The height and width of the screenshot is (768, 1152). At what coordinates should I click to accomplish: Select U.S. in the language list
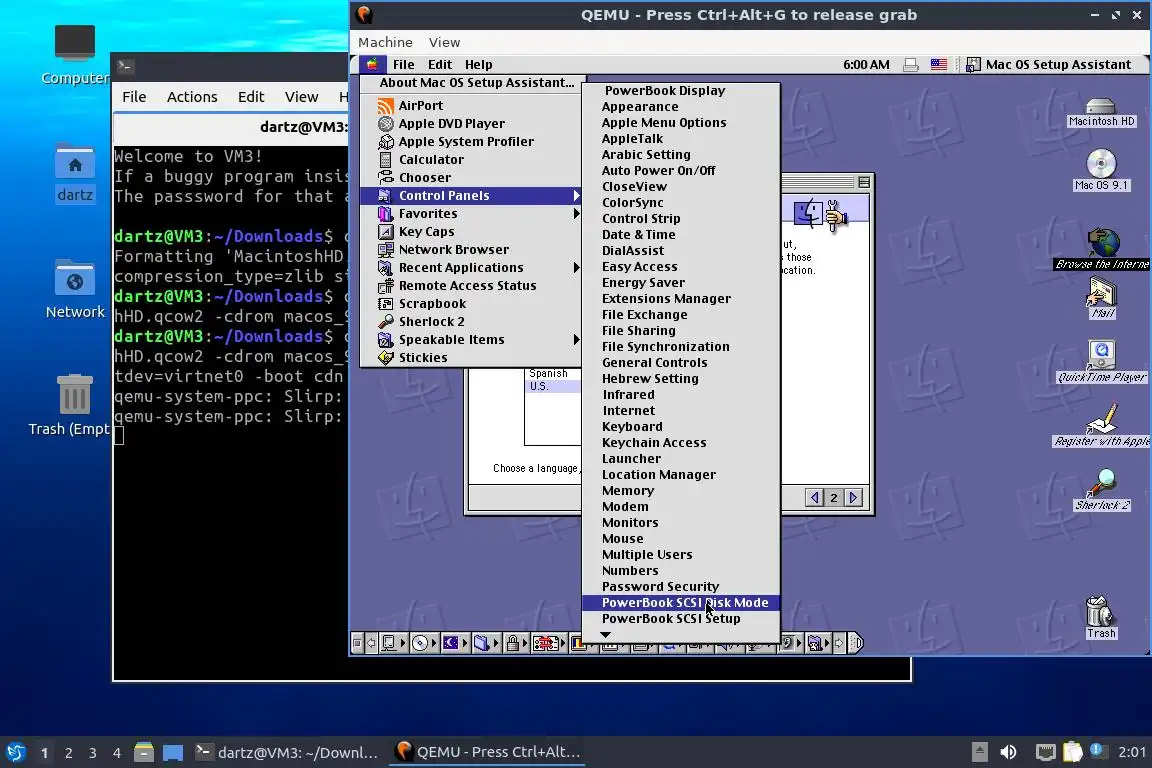click(540, 387)
